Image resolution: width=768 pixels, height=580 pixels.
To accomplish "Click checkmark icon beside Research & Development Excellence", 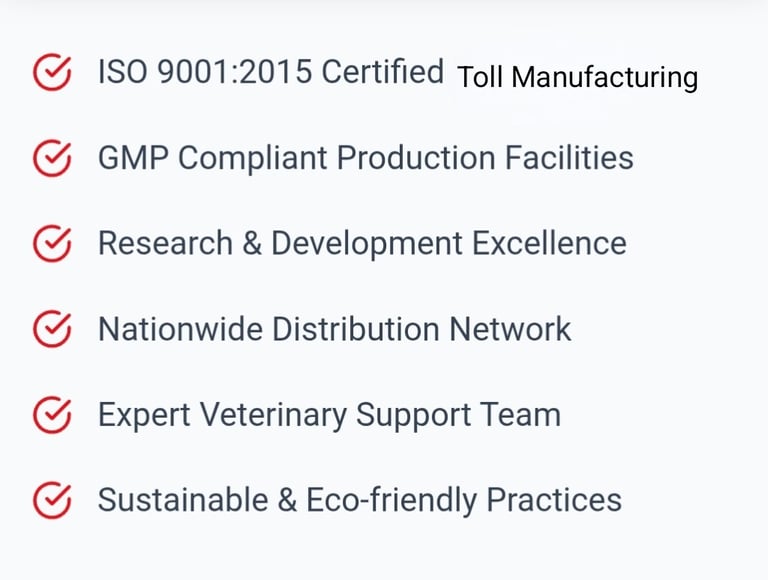I will click(x=52, y=243).
